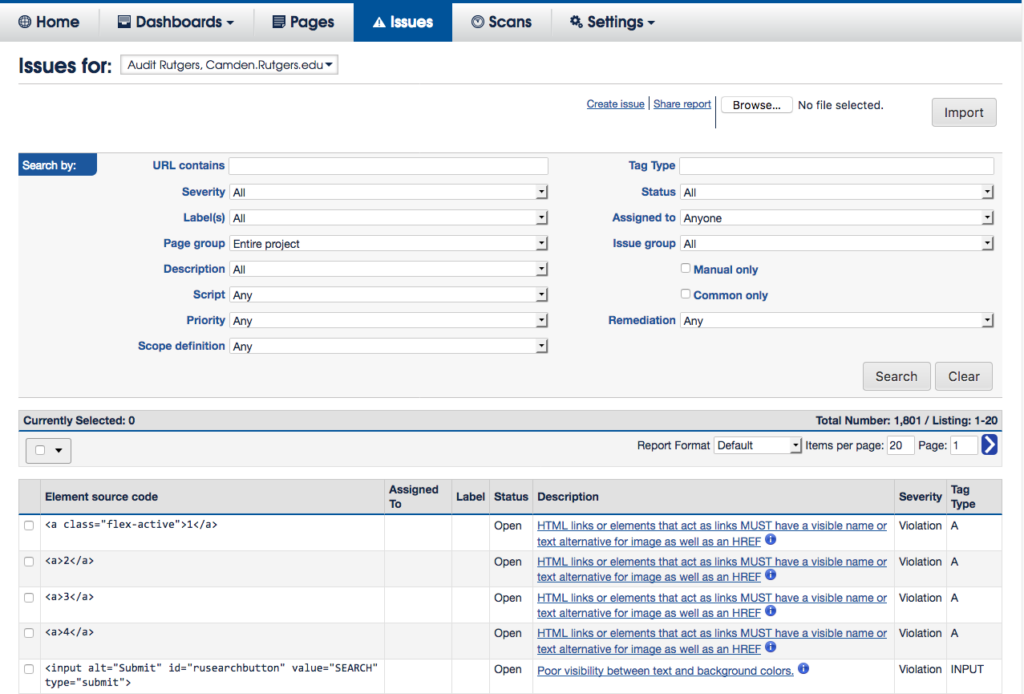Click info icon on the <a>3</a> row
This screenshot has height=694, width=1024.
click(771, 612)
